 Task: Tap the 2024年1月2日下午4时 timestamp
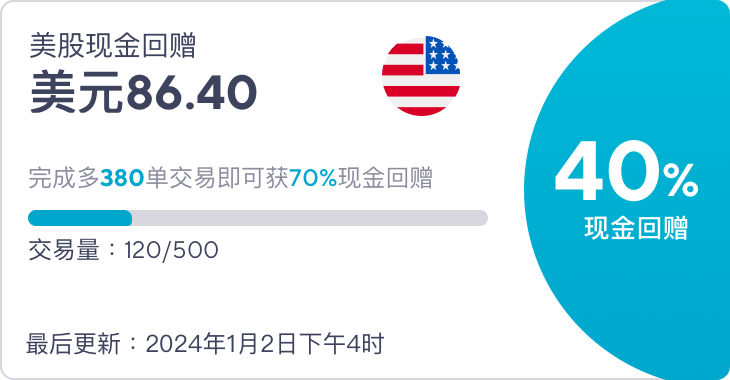click(265, 344)
